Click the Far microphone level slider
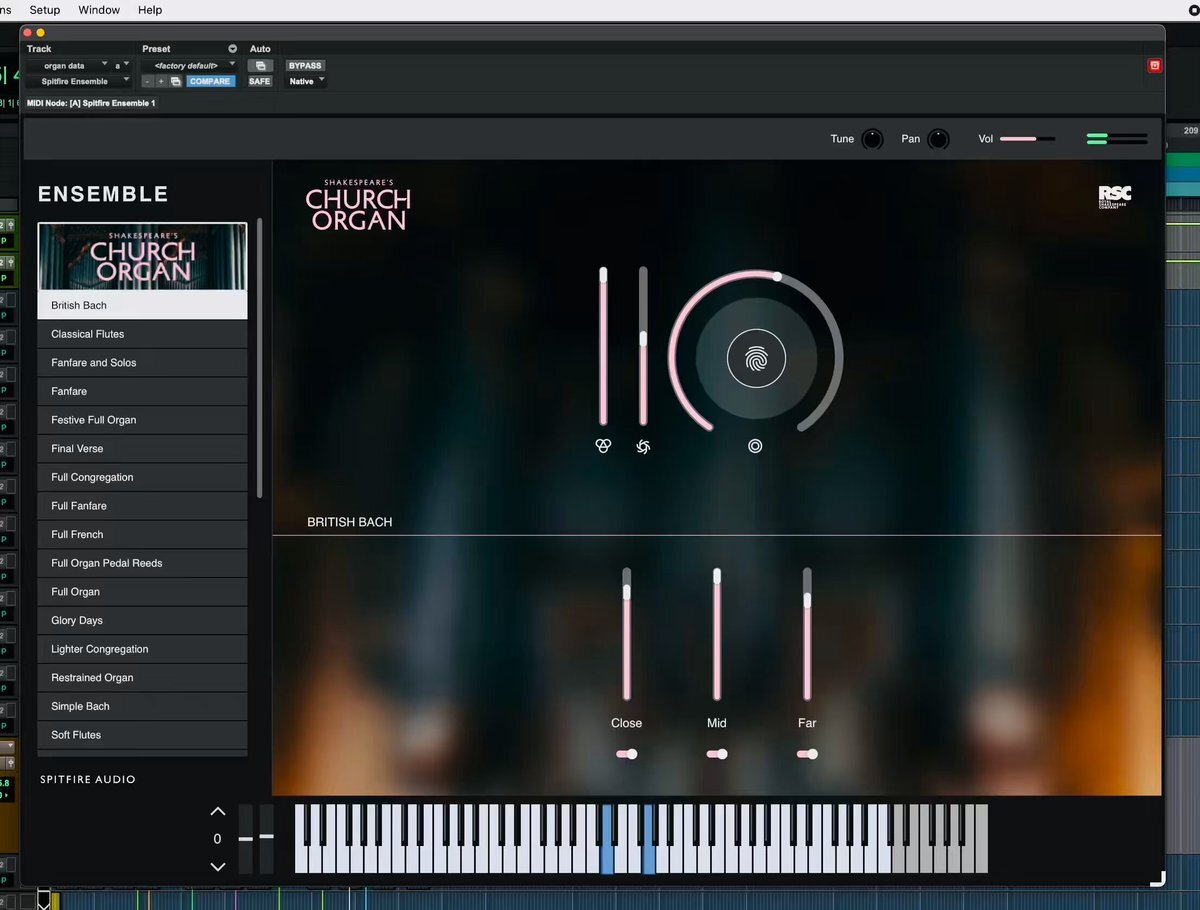The height and width of the screenshot is (910, 1200). (x=807, y=634)
